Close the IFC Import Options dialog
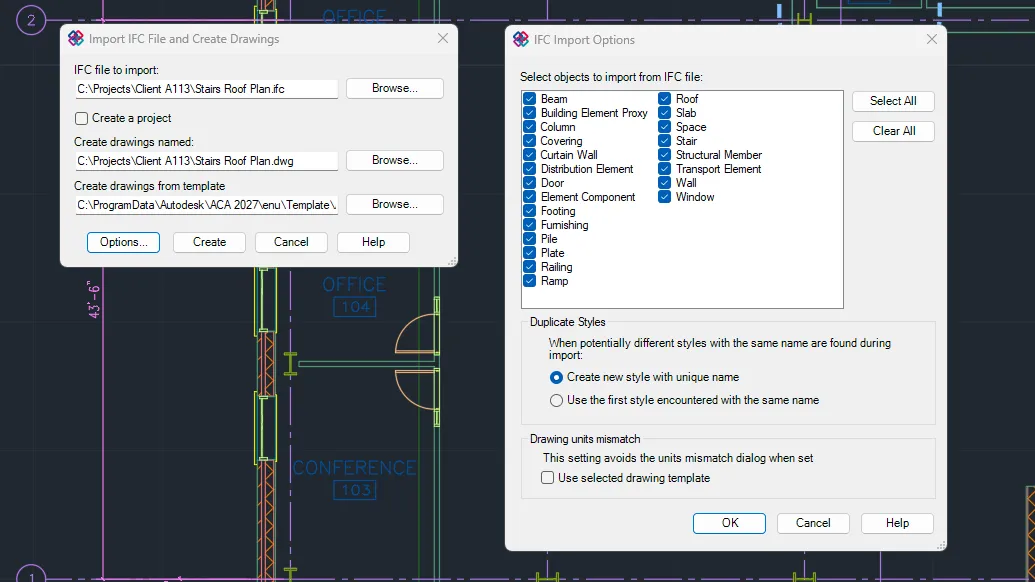 tap(931, 40)
